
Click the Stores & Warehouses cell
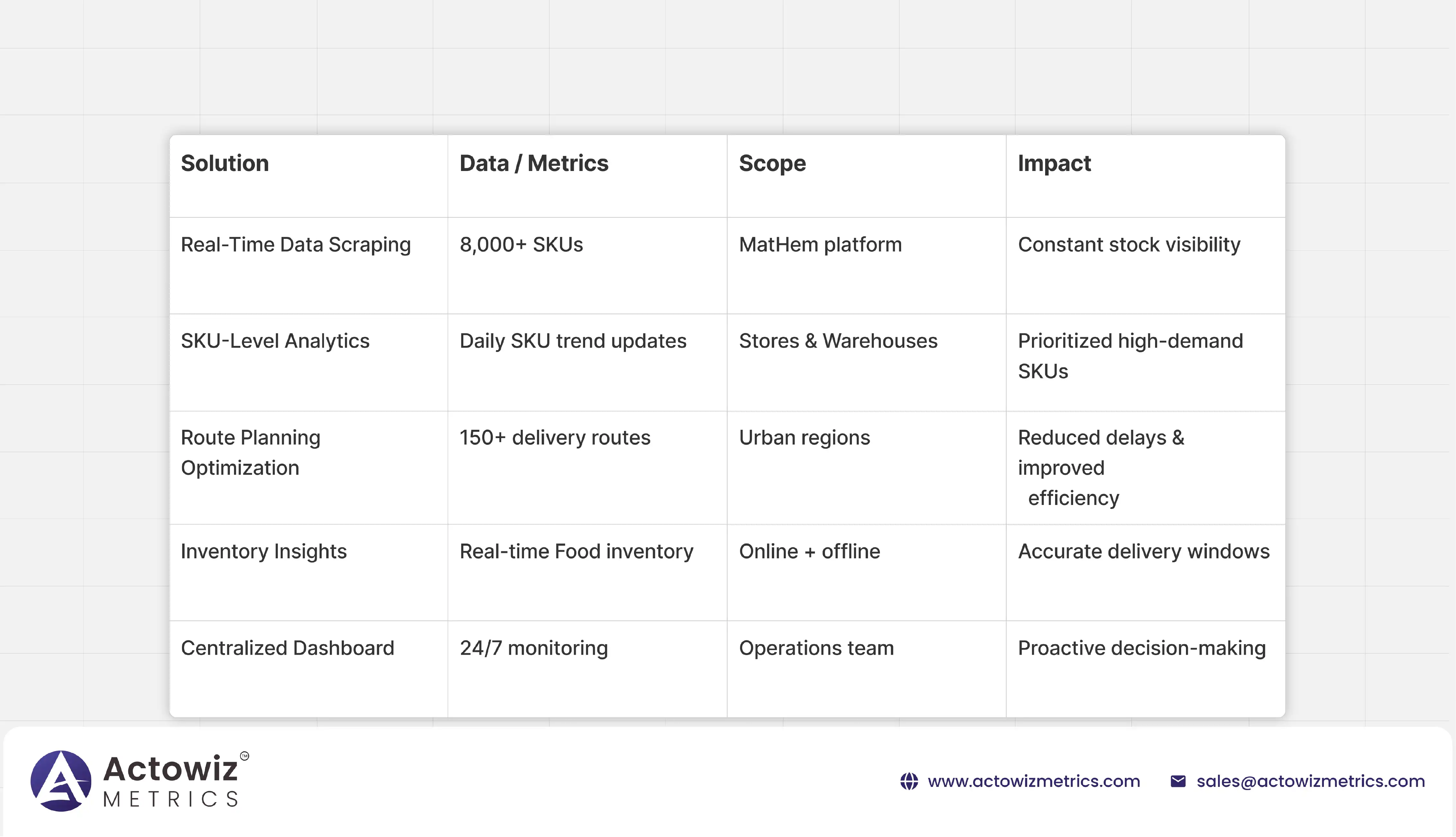click(837, 341)
